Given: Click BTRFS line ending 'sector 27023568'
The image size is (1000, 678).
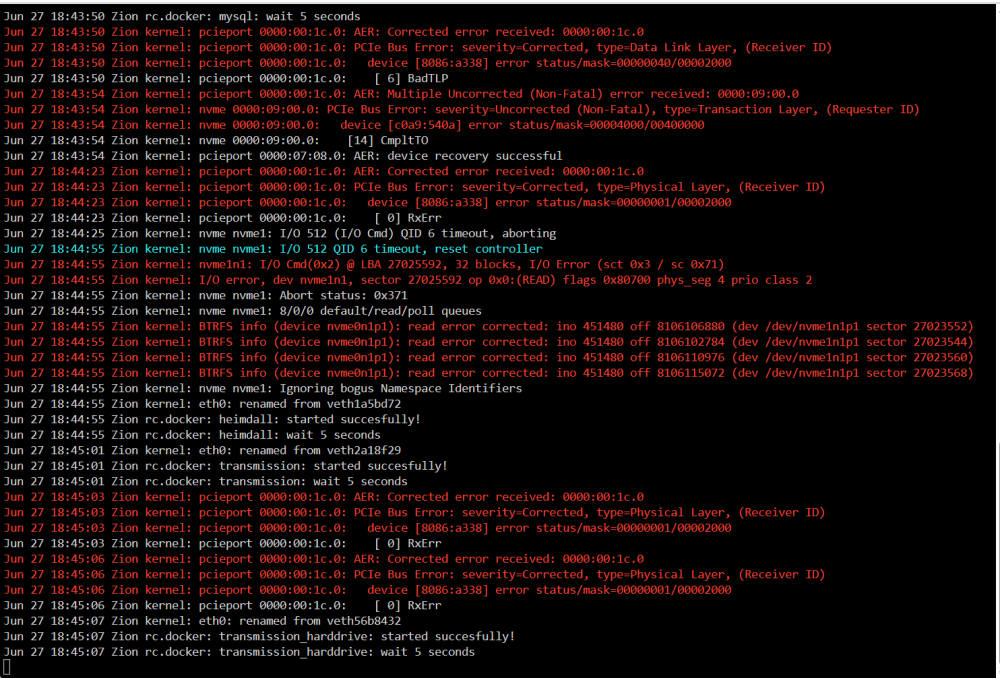Looking at the screenshot, I should pyautogui.click(x=489, y=373).
